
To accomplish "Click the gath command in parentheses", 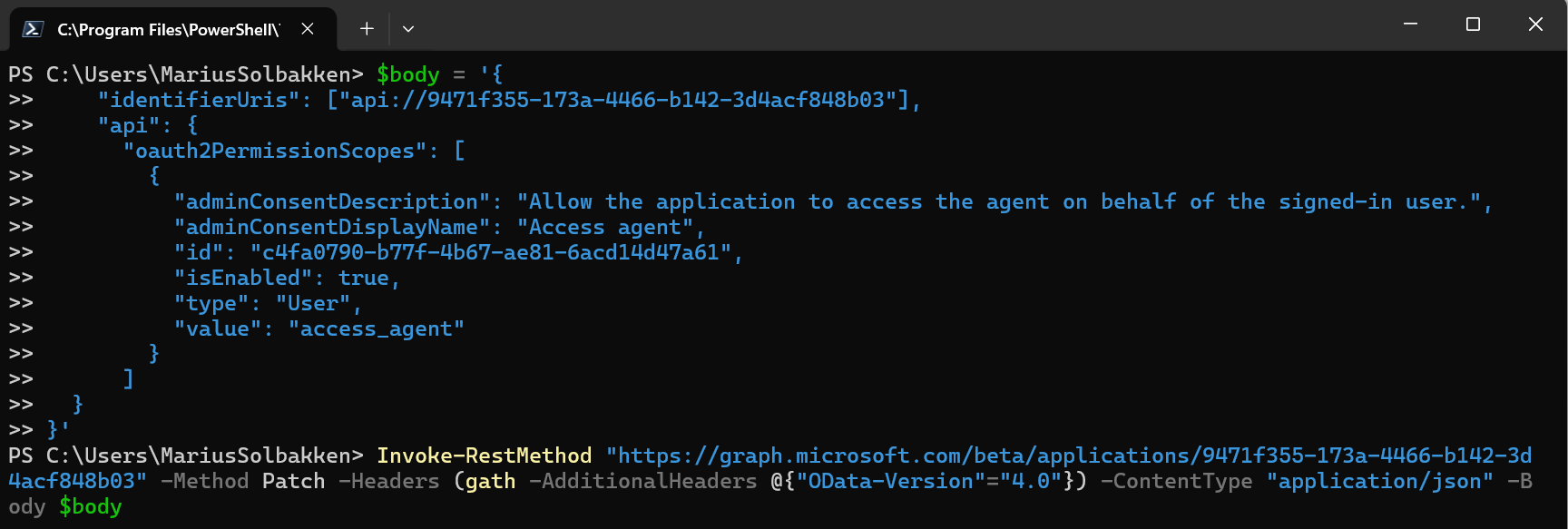I will (x=490, y=481).
